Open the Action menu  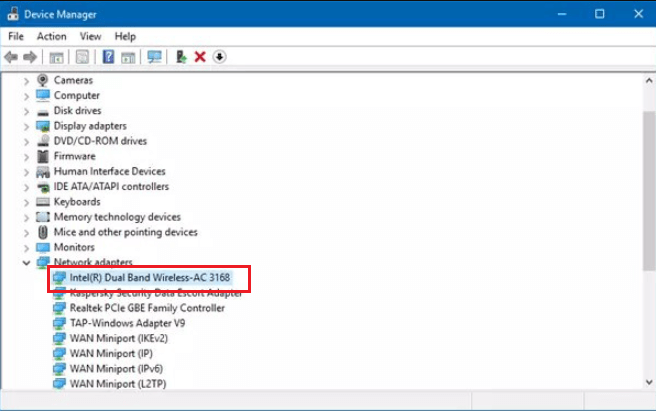pos(51,36)
